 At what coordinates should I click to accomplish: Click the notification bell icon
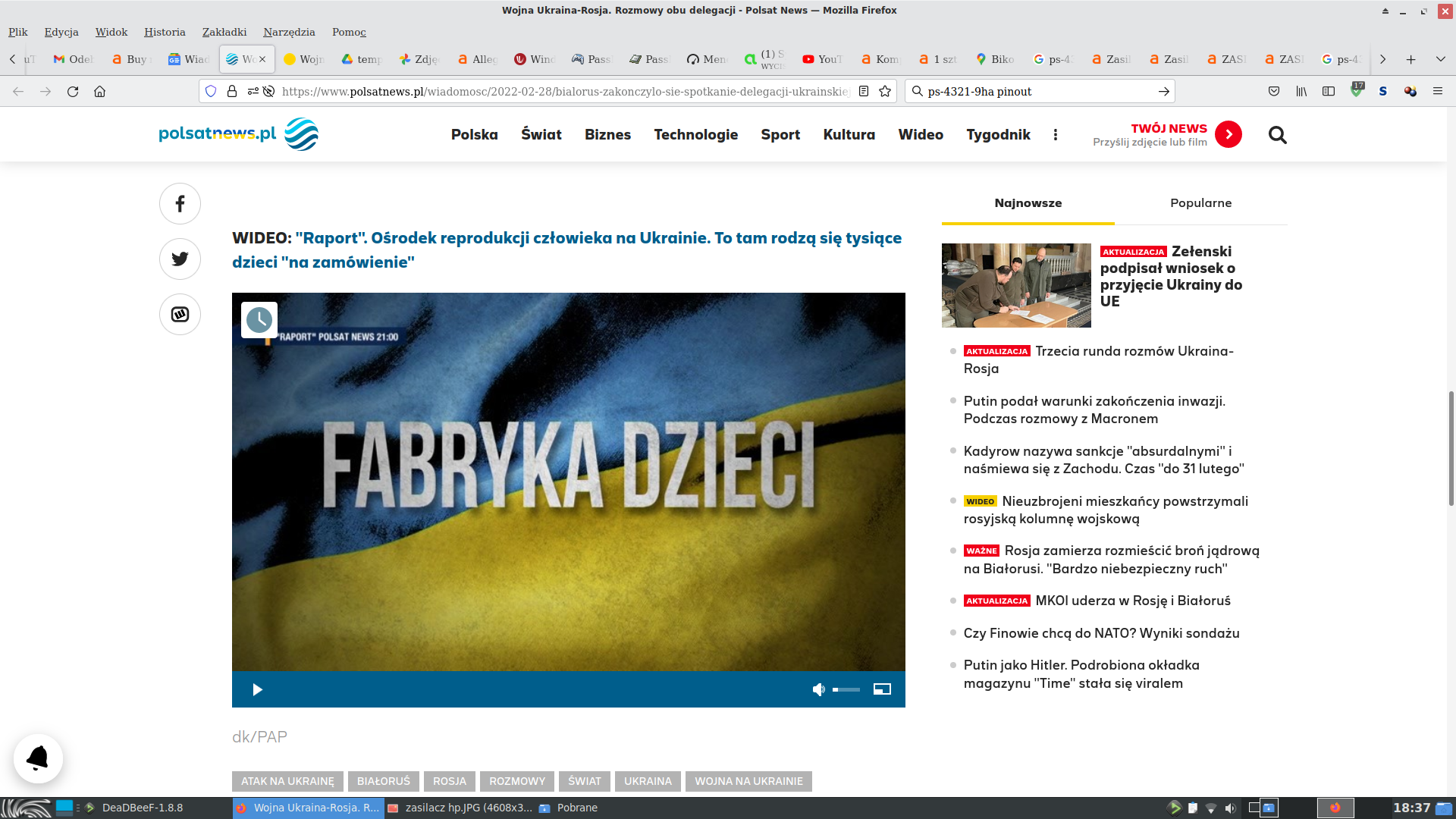pos(38,758)
